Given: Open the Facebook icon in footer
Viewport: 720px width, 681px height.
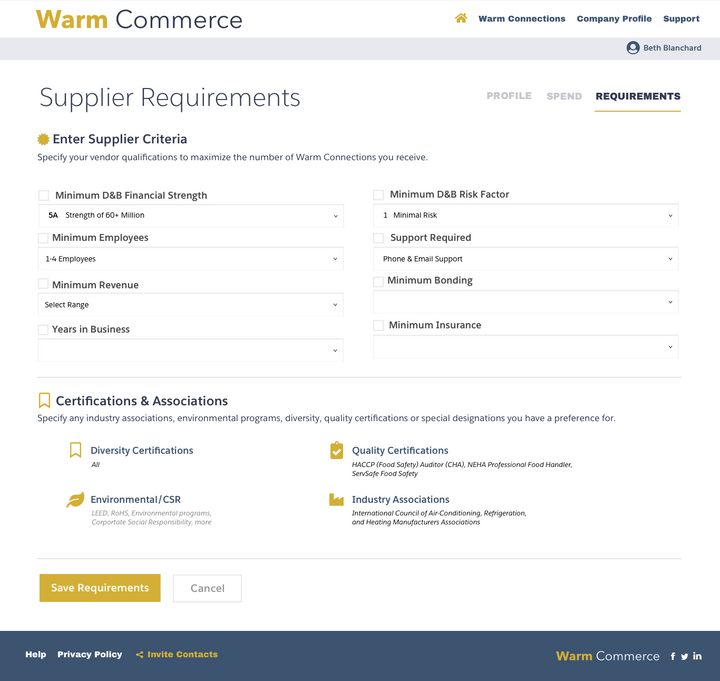Looking at the screenshot, I should [673, 656].
